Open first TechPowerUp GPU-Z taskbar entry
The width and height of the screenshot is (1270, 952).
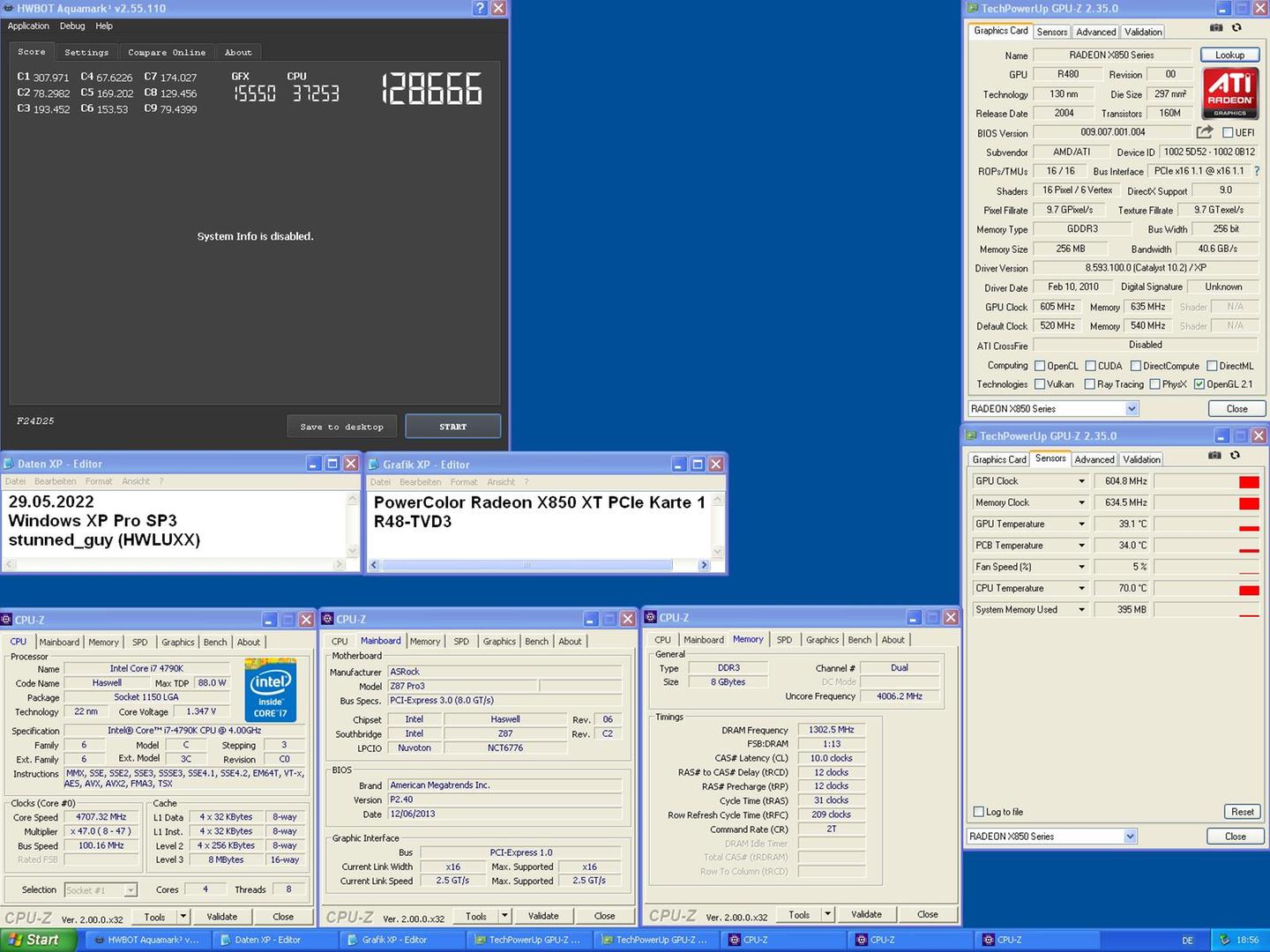pyautogui.click(x=527, y=940)
